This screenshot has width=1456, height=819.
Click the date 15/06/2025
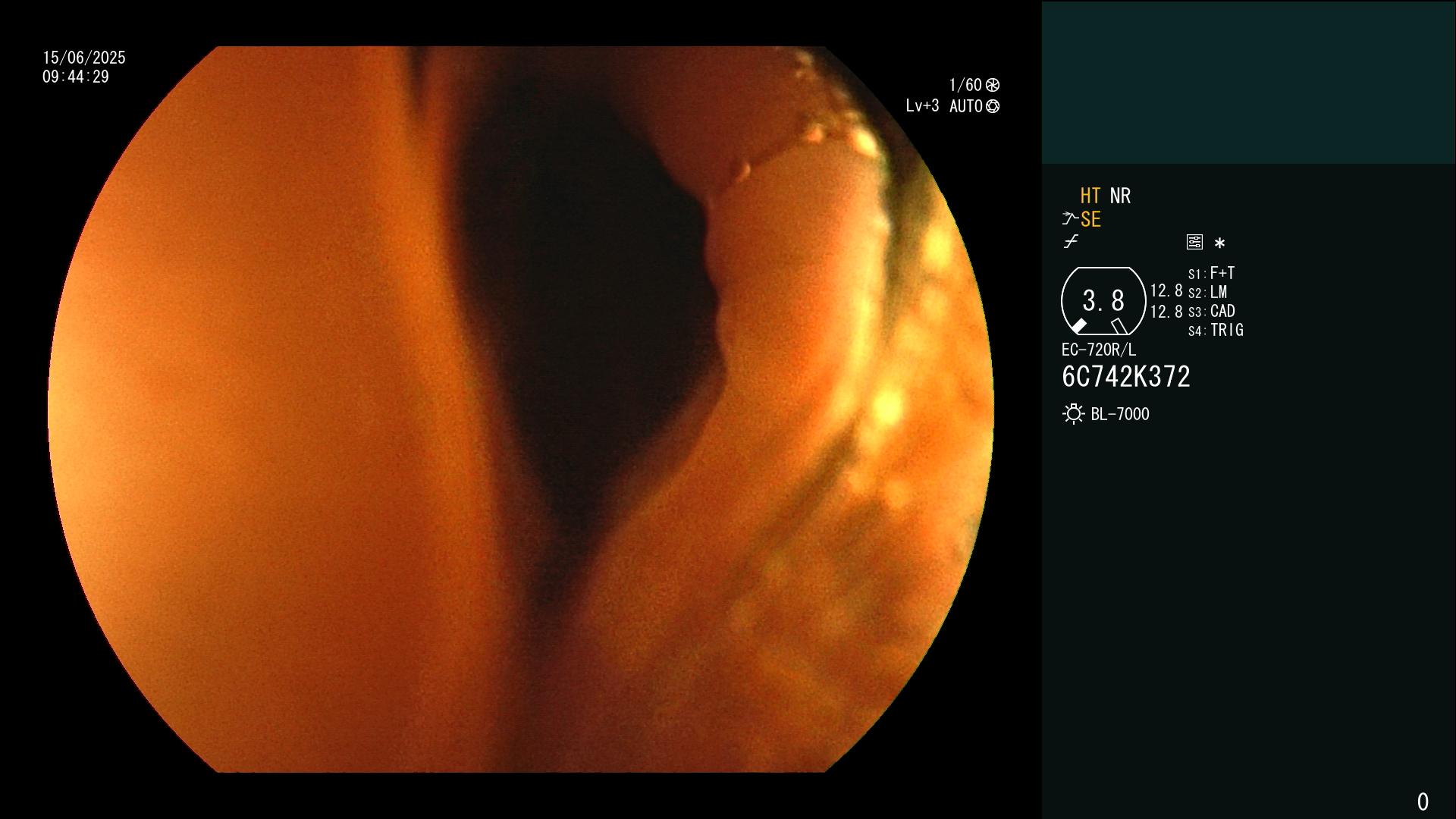[x=84, y=58]
